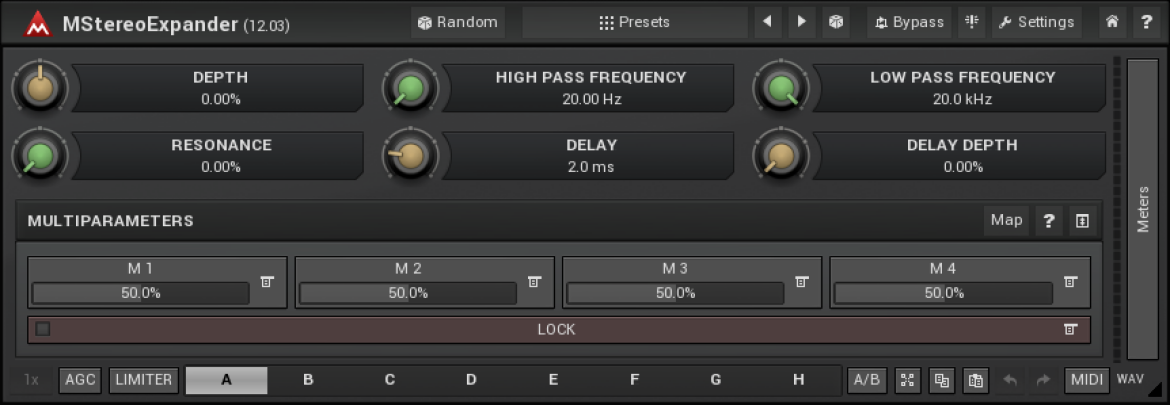Click the redo arrow icon
Image resolution: width=1170 pixels, height=405 pixels.
1043,380
